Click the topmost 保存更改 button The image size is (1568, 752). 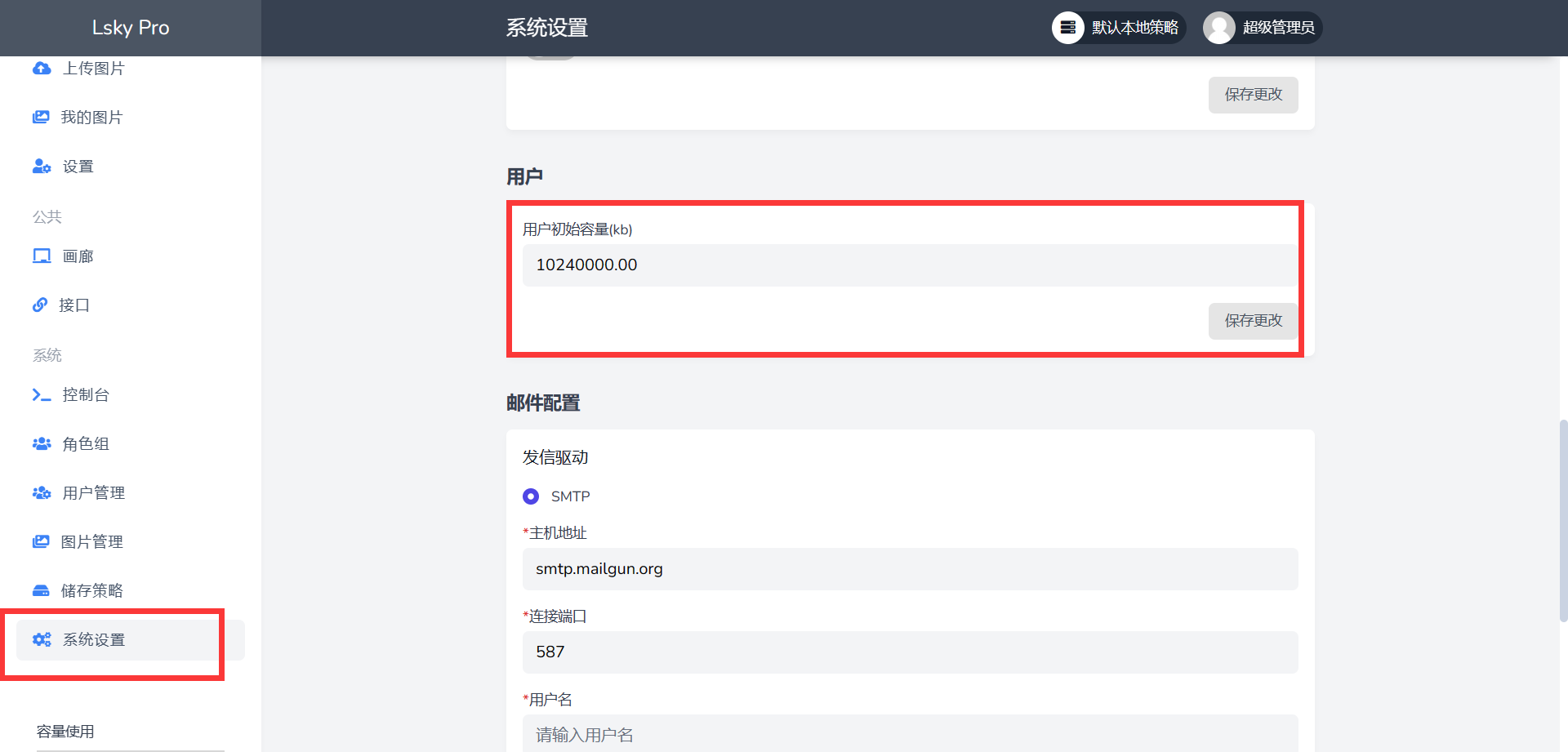click(x=1253, y=95)
